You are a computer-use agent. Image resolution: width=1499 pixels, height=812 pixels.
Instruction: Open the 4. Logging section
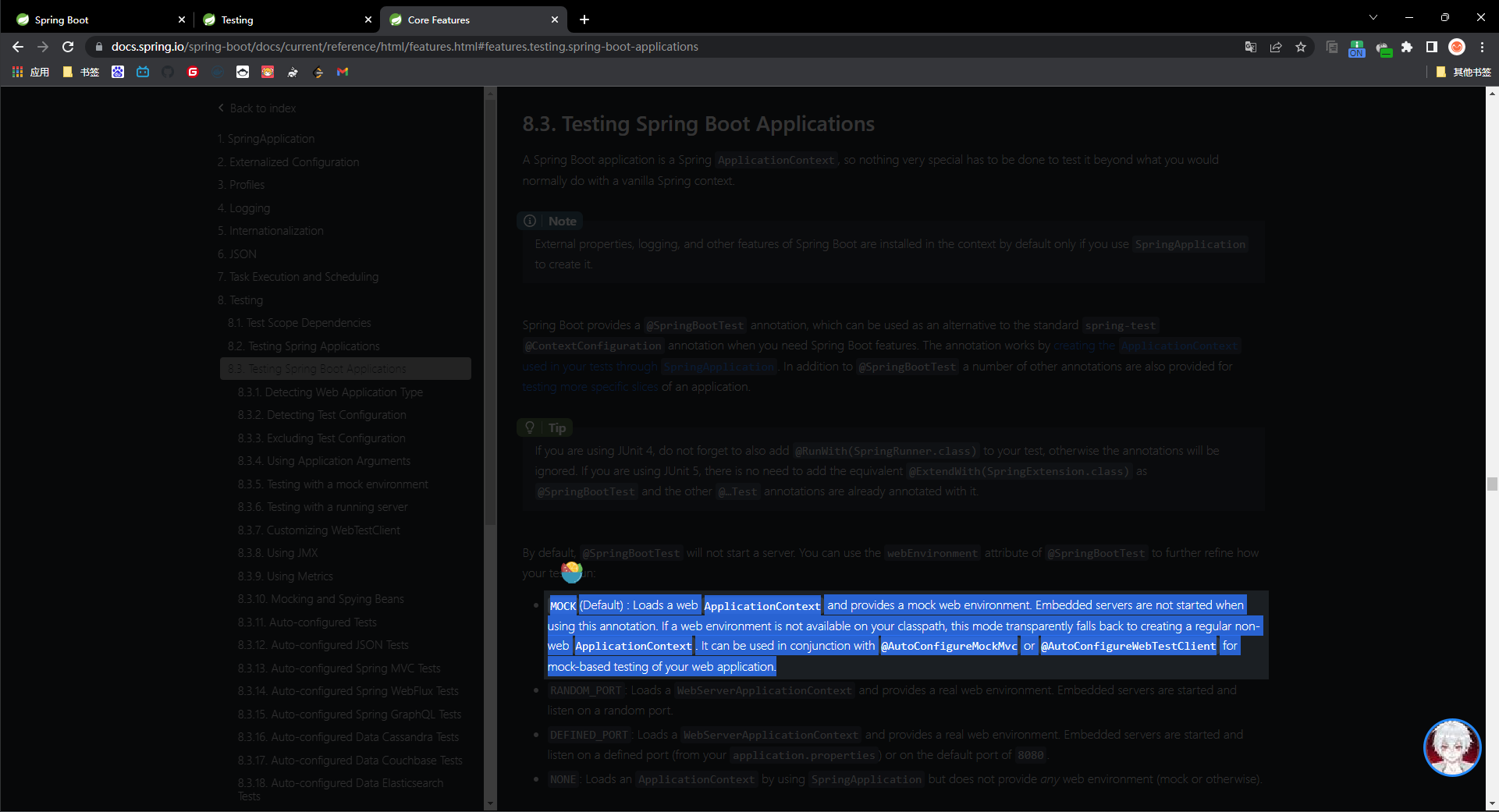(x=244, y=208)
